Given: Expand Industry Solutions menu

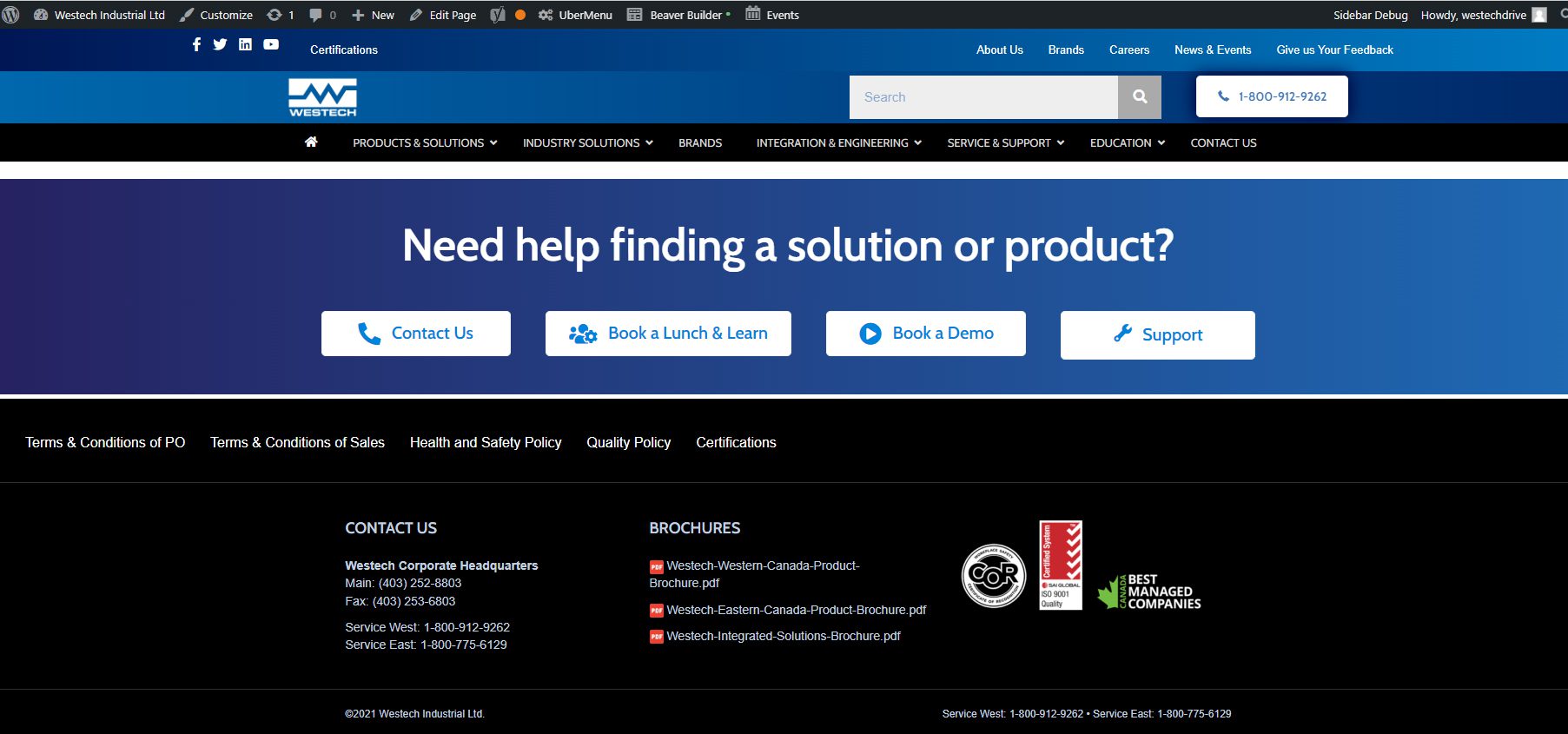Looking at the screenshot, I should pyautogui.click(x=587, y=143).
